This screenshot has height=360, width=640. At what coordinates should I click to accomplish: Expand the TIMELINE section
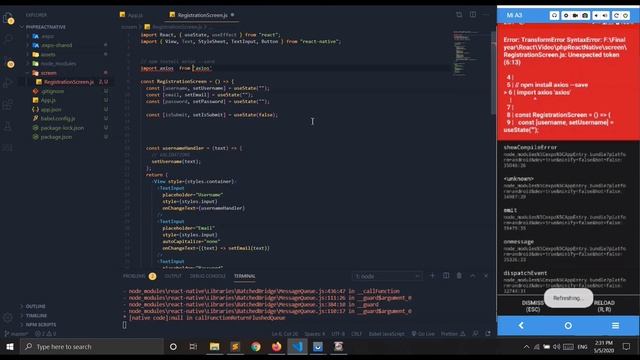(x=36, y=316)
